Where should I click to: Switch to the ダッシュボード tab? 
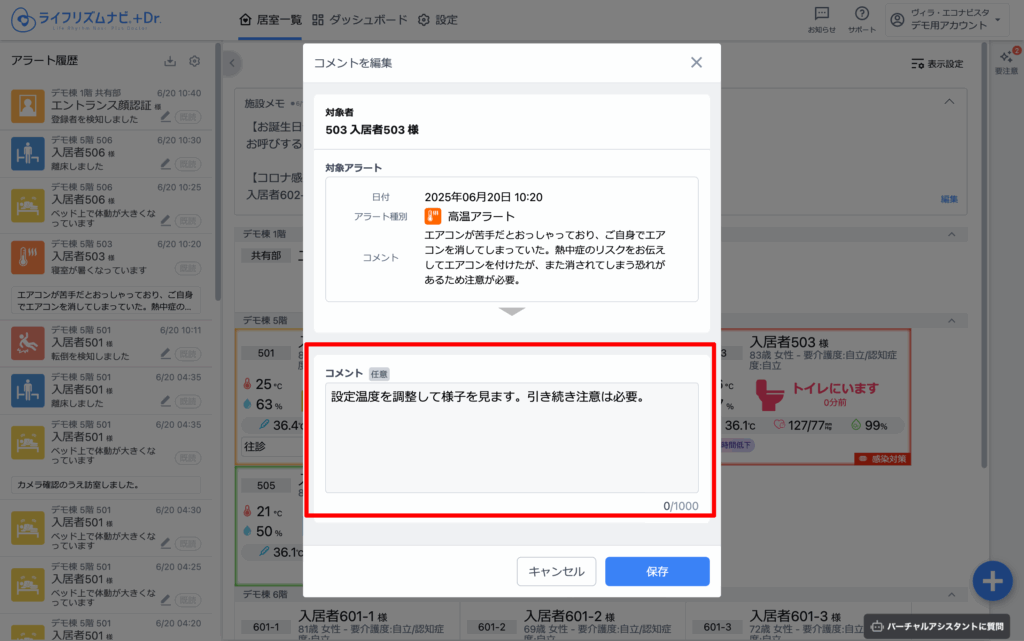click(359, 20)
